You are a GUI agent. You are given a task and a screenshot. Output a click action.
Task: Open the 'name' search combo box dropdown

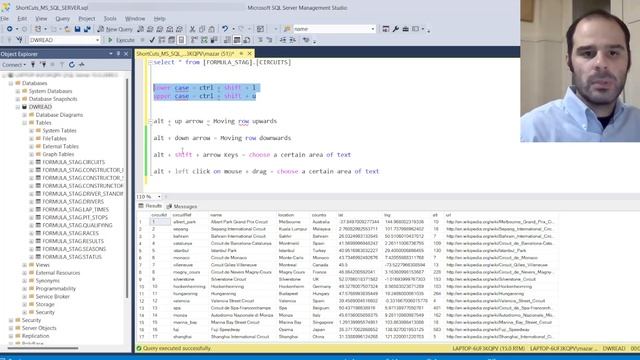point(372,29)
